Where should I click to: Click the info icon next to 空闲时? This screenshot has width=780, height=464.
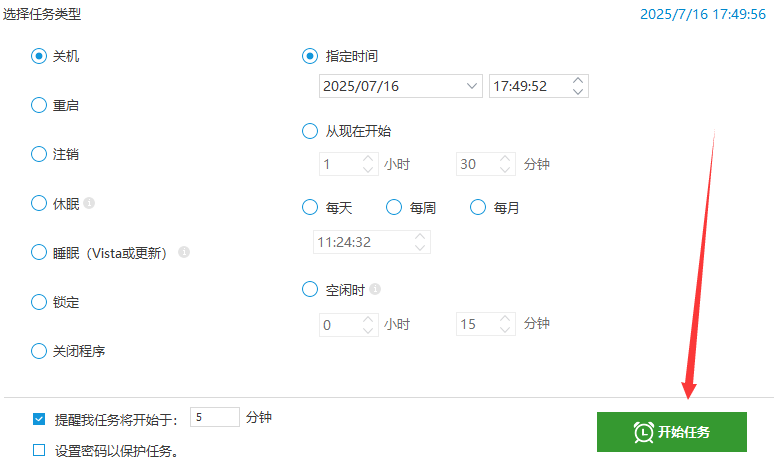click(375, 289)
